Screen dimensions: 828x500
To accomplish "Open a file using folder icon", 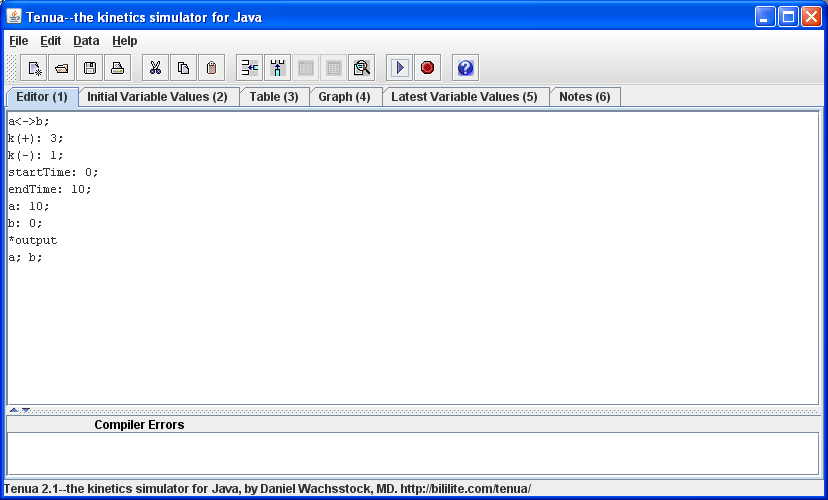I will (61, 68).
